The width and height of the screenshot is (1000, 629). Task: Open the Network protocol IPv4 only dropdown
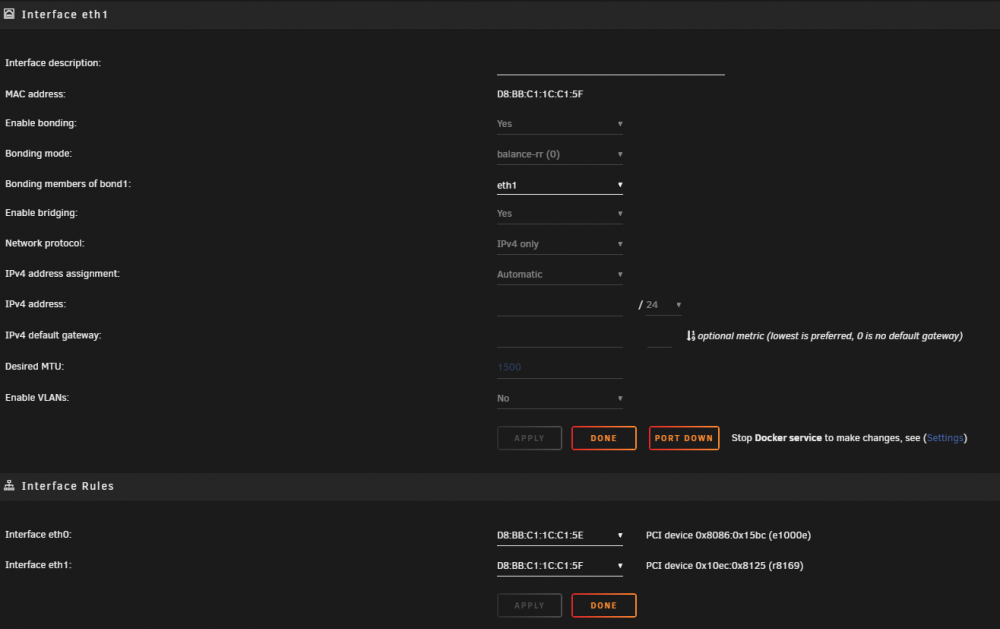point(559,244)
